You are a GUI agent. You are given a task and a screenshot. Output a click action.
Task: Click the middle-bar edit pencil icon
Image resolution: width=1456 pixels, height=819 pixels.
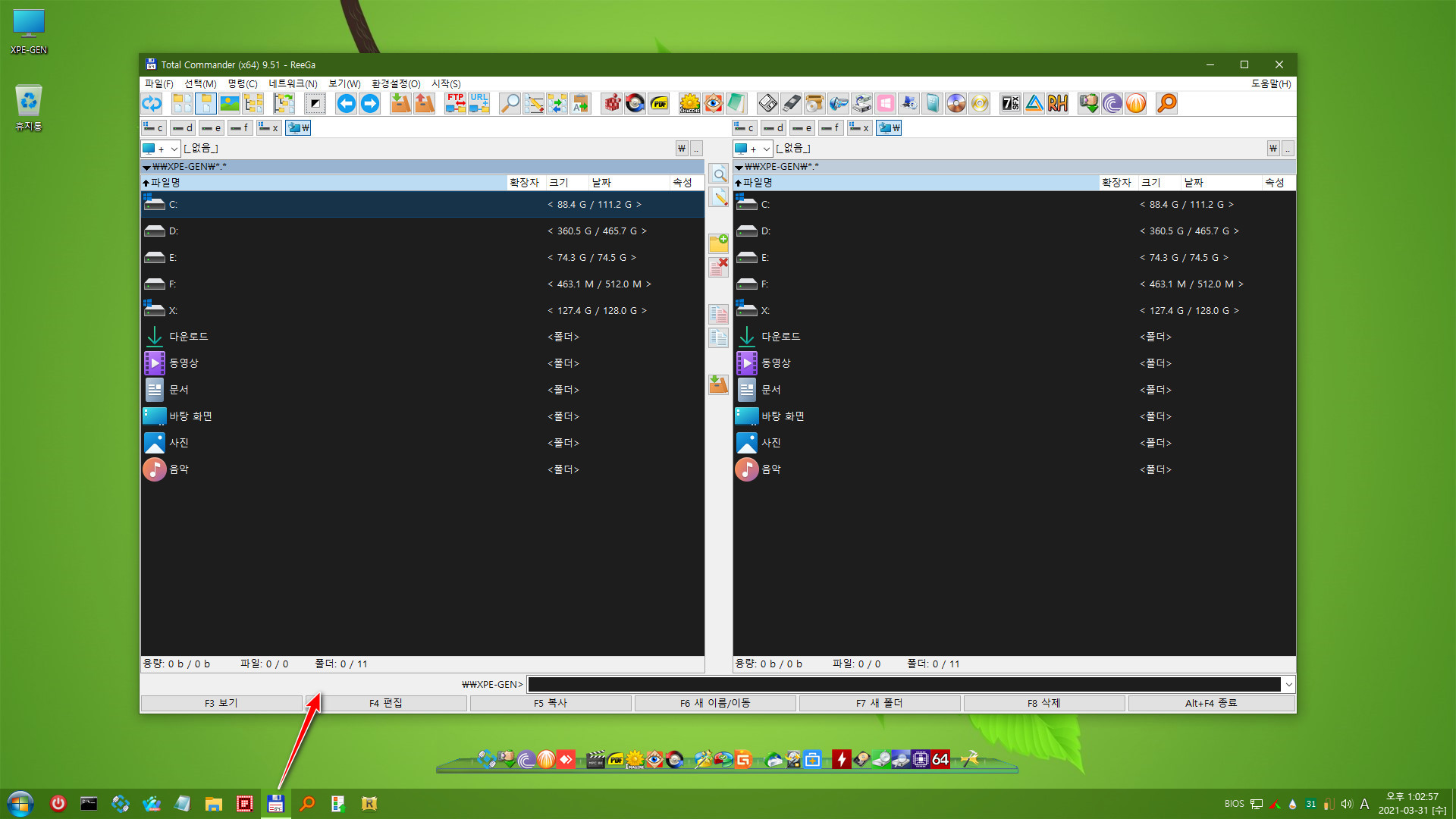(718, 197)
